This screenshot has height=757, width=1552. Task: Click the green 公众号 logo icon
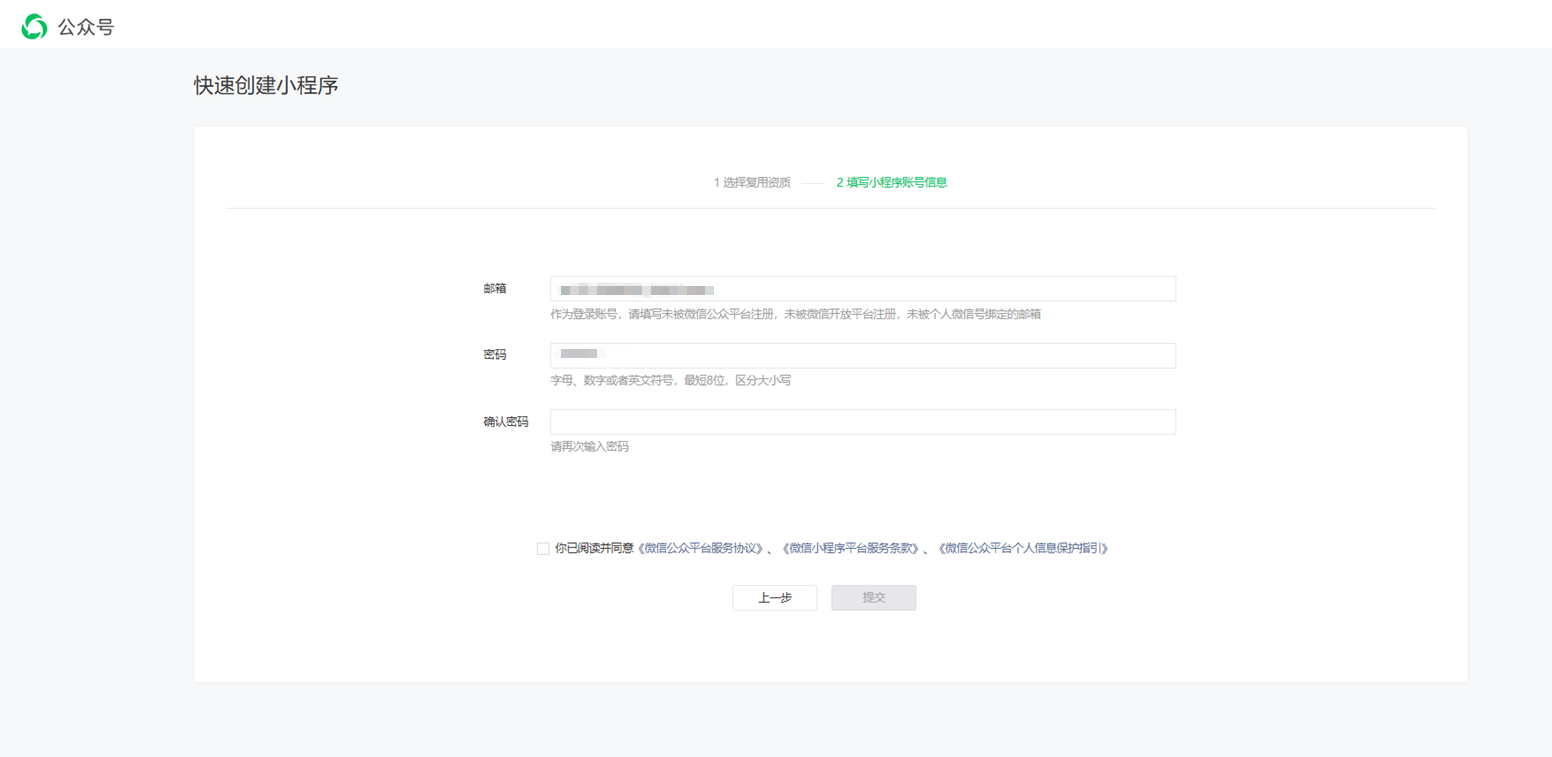coord(34,27)
